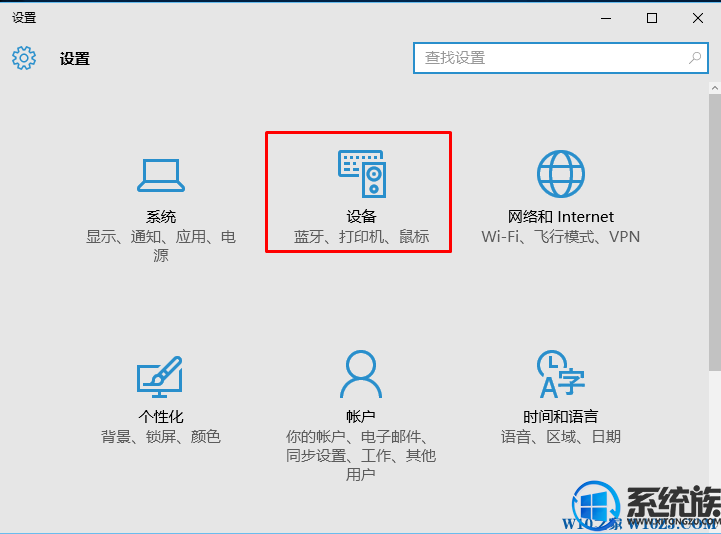The image size is (721, 534).
Task: Maximize the 设置 window
Action: [652, 18]
